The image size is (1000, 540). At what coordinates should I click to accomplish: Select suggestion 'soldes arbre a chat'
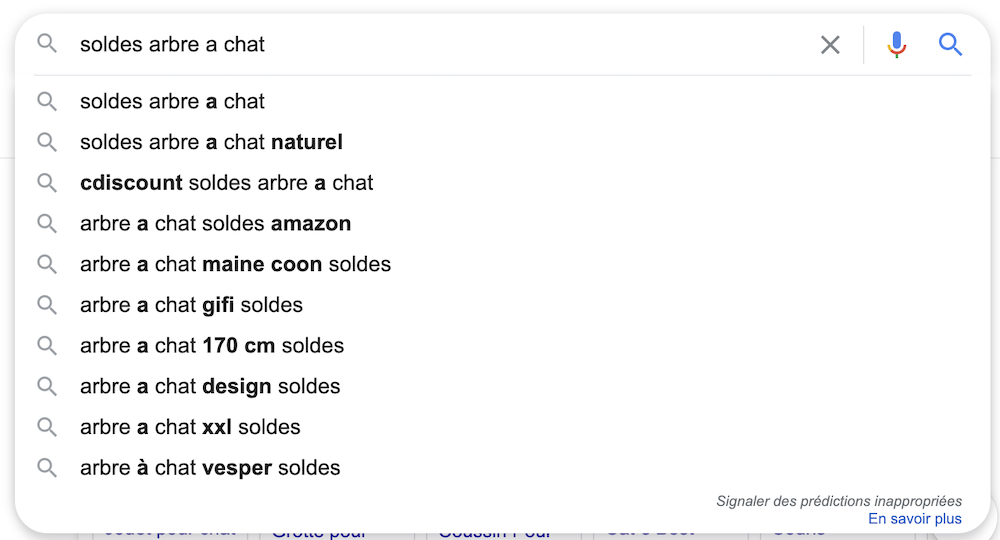503,101
